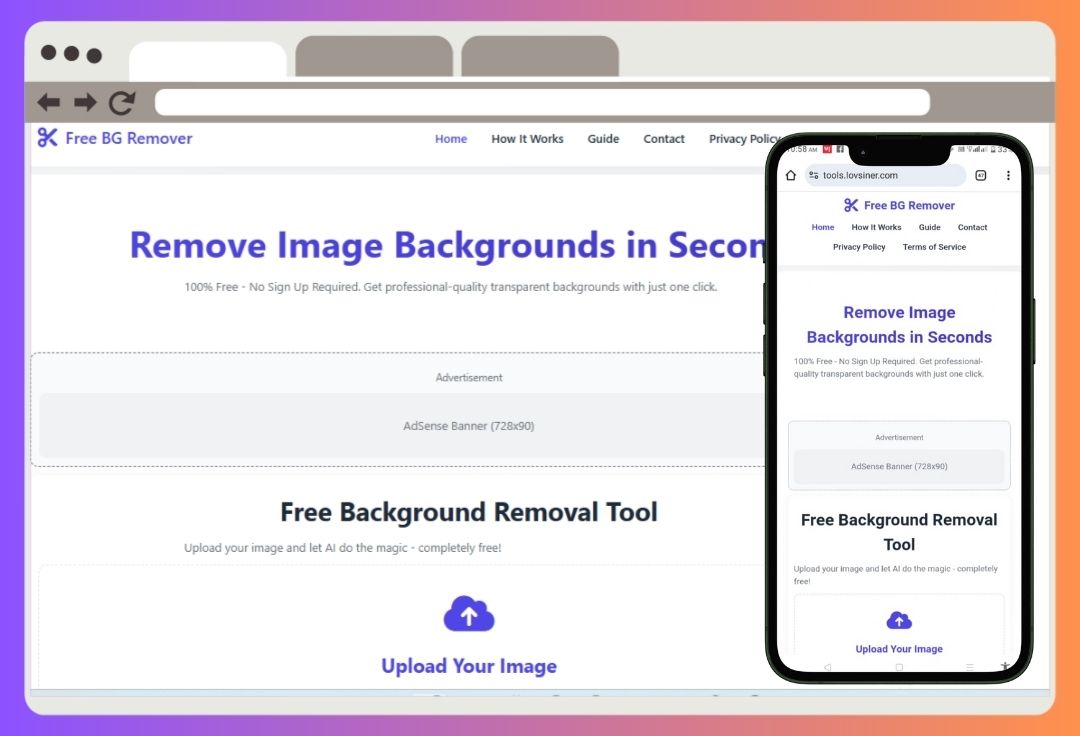Switch to the second browser tab
The height and width of the screenshot is (736, 1080).
[374, 58]
